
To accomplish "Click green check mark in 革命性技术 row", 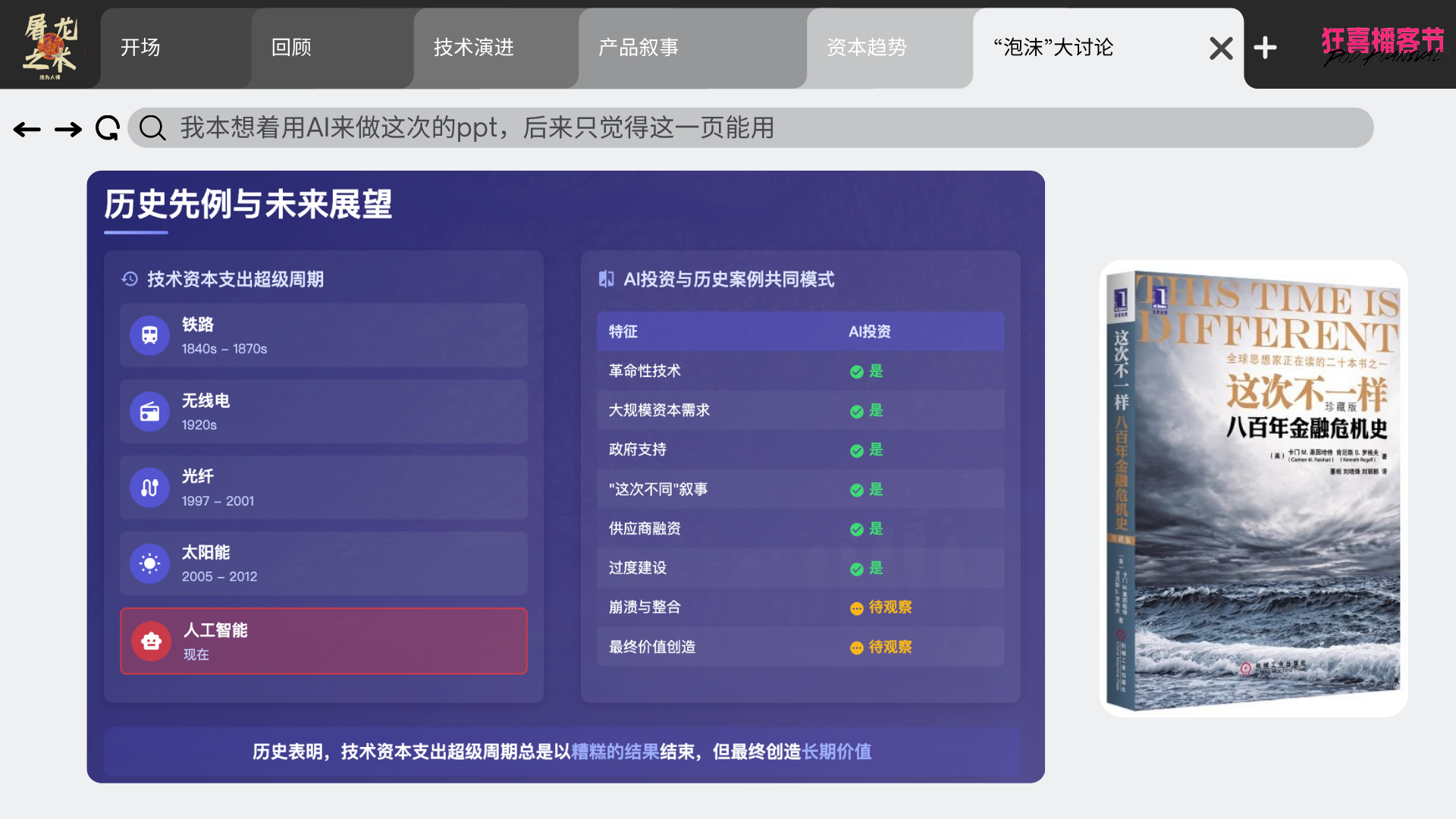I will pos(857,372).
